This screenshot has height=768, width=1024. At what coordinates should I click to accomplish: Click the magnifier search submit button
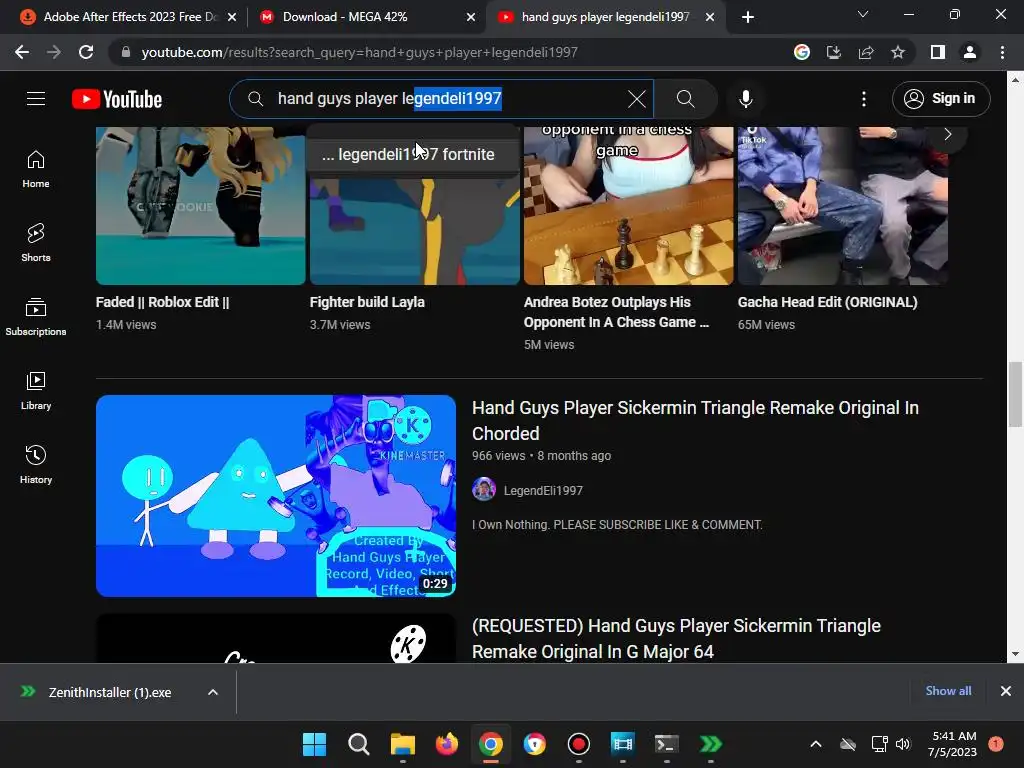685,99
